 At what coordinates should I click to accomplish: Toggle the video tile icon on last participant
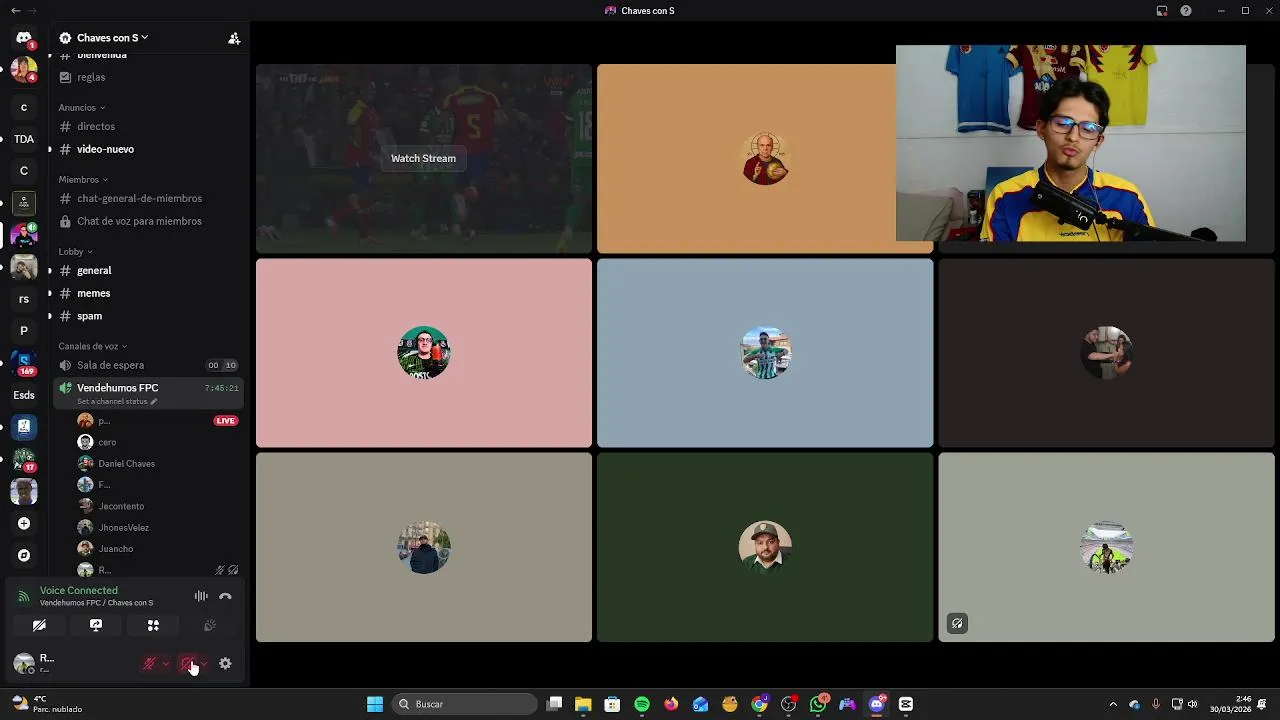(957, 623)
